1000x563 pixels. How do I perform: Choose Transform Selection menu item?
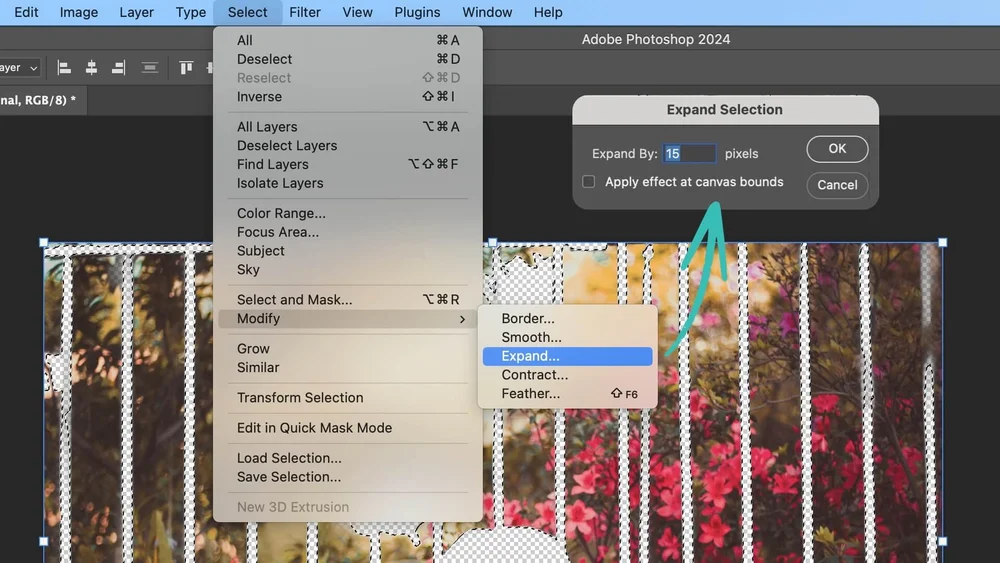pyautogui.click(x=348, y=397)
